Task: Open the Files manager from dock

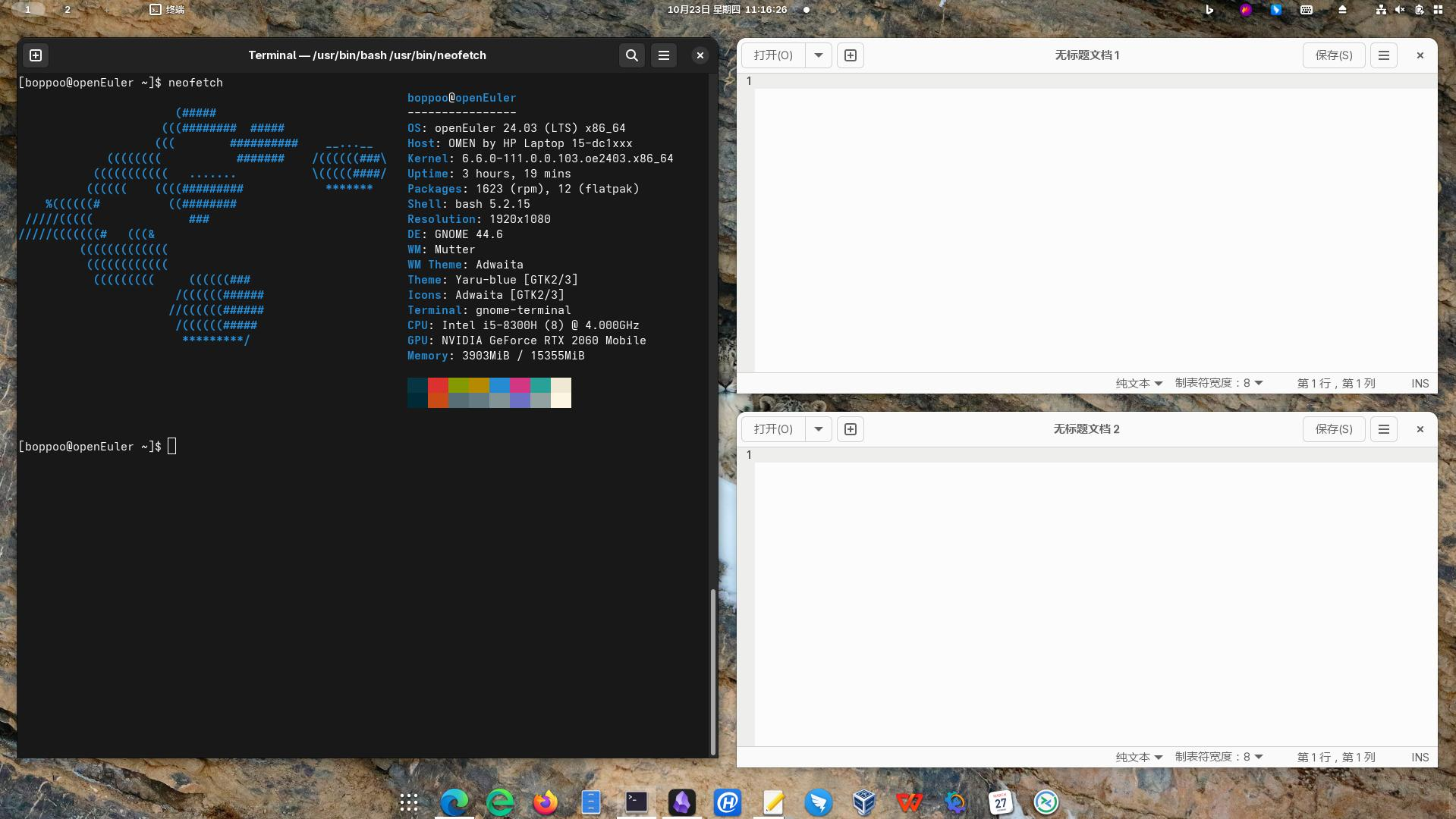Action: coord(591,802)
